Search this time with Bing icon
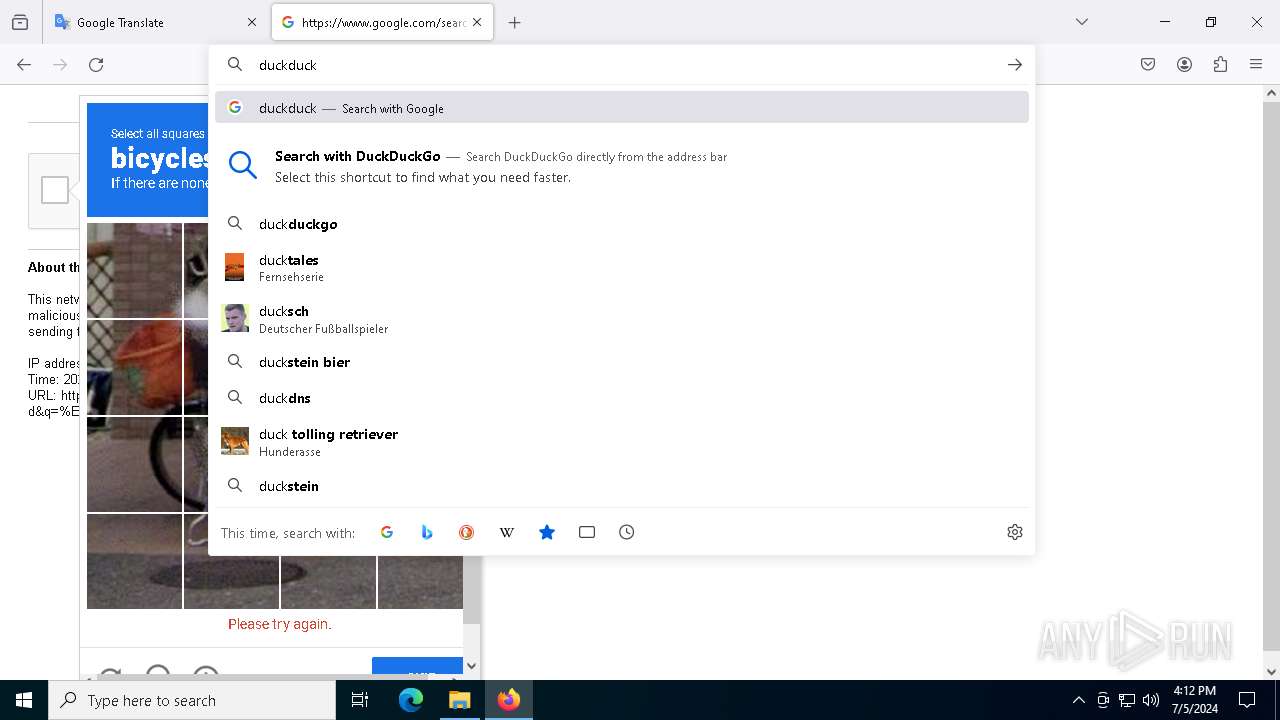This screenshot has width=1280, height=720. click(427, 532)
